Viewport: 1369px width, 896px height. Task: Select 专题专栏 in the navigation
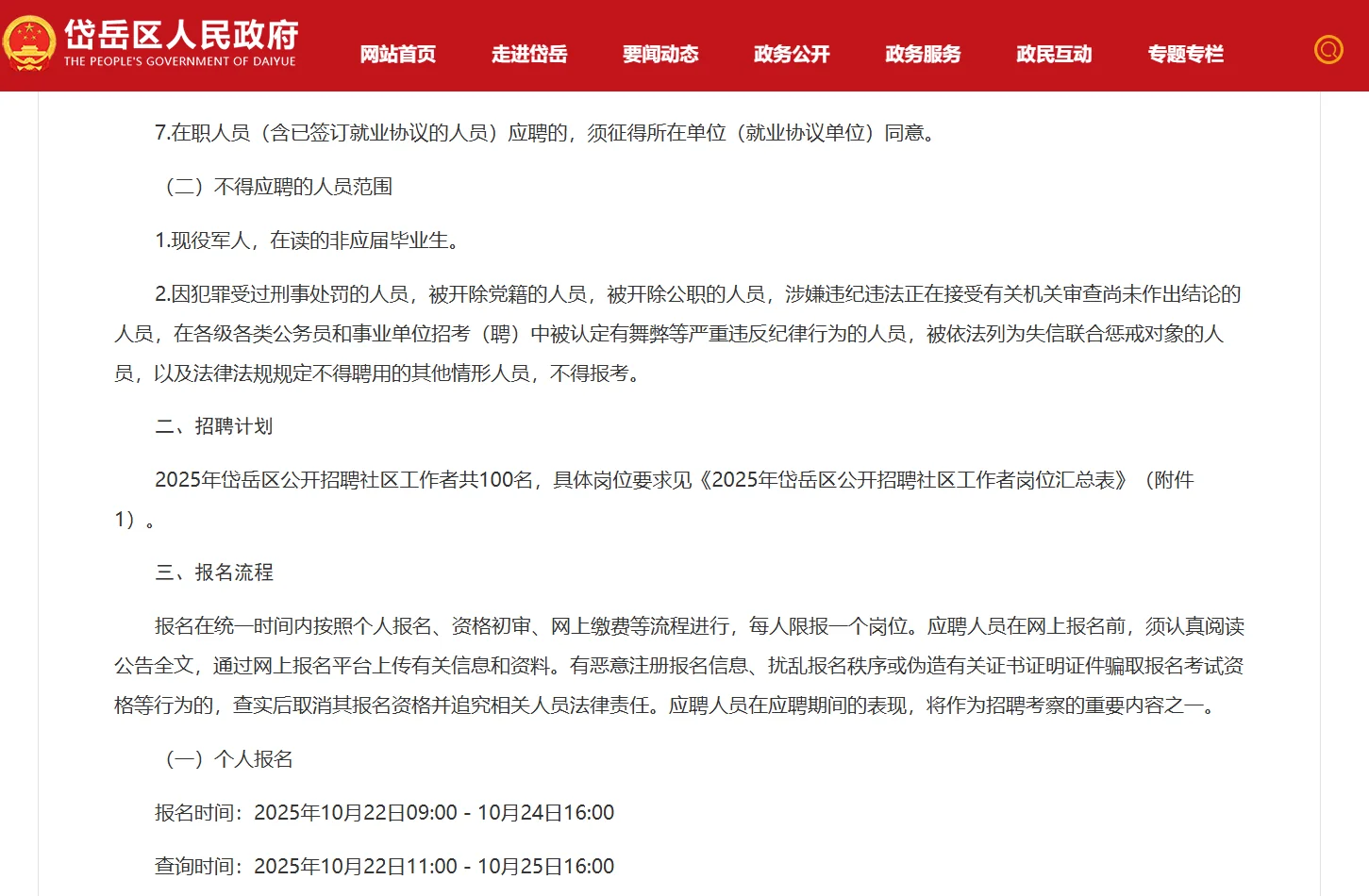(1185, 54)
